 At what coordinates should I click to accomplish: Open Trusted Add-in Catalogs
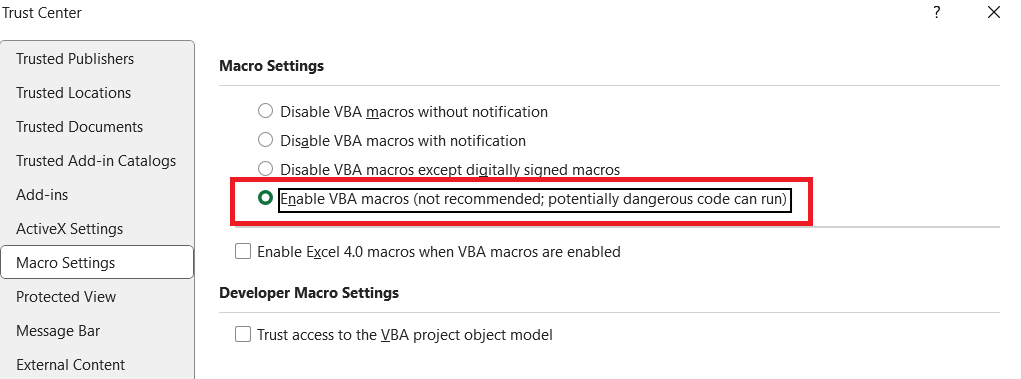tap(97, 160)
